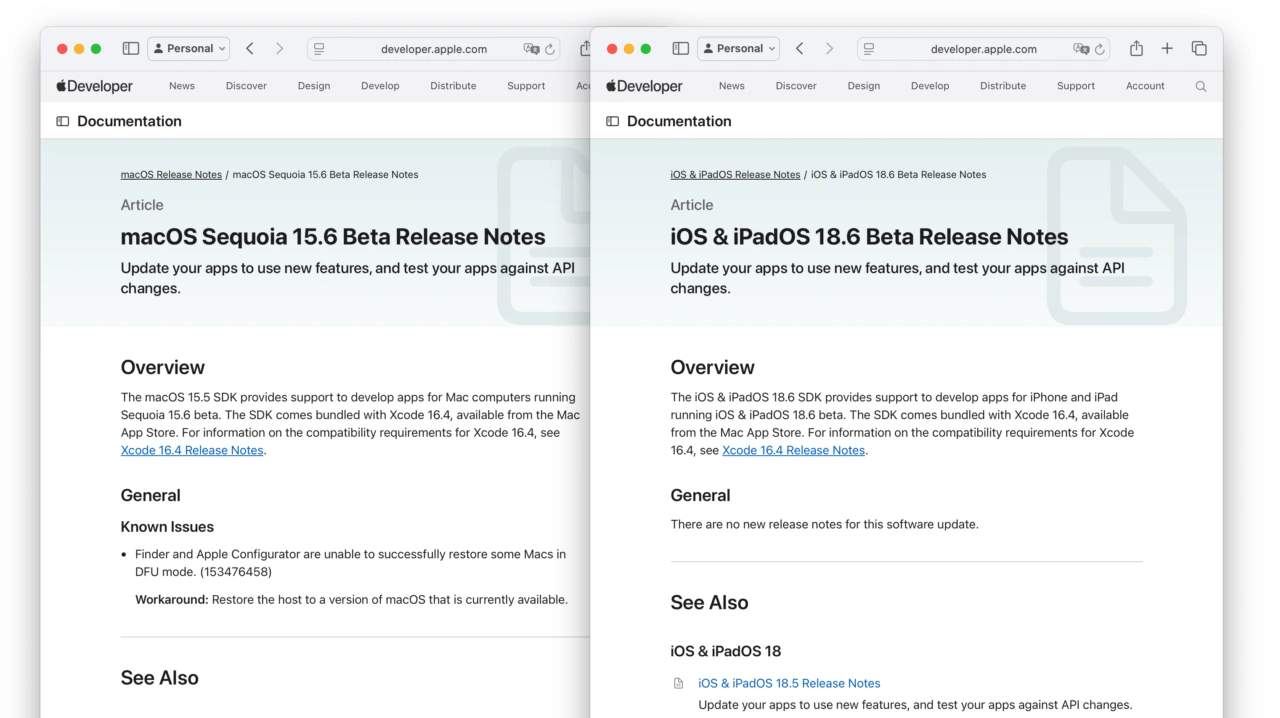Open new tab with plus icon
This screenshot has height=718, width=1280.
click(1167, 48)
